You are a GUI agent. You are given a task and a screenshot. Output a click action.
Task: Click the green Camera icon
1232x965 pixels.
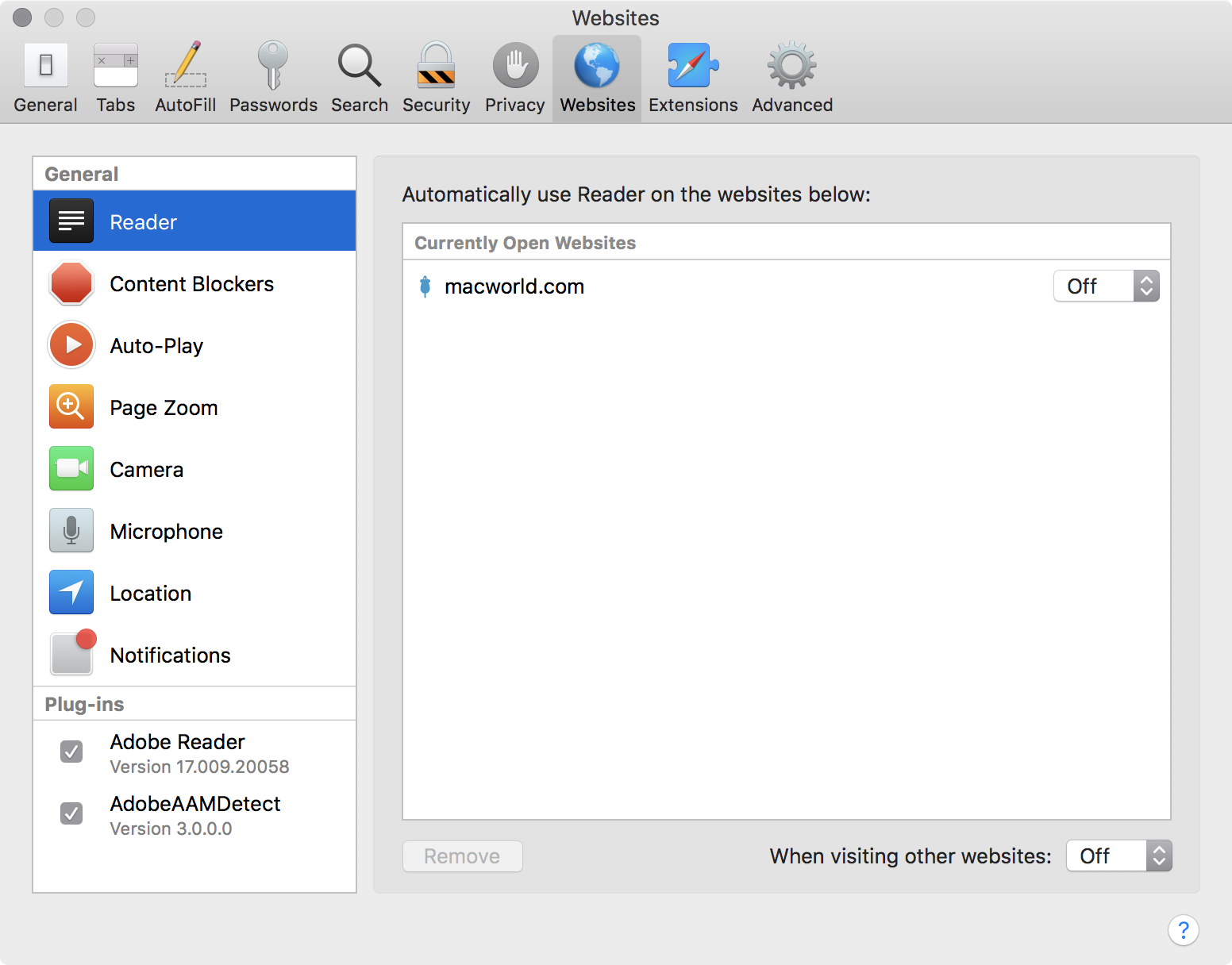71,468
